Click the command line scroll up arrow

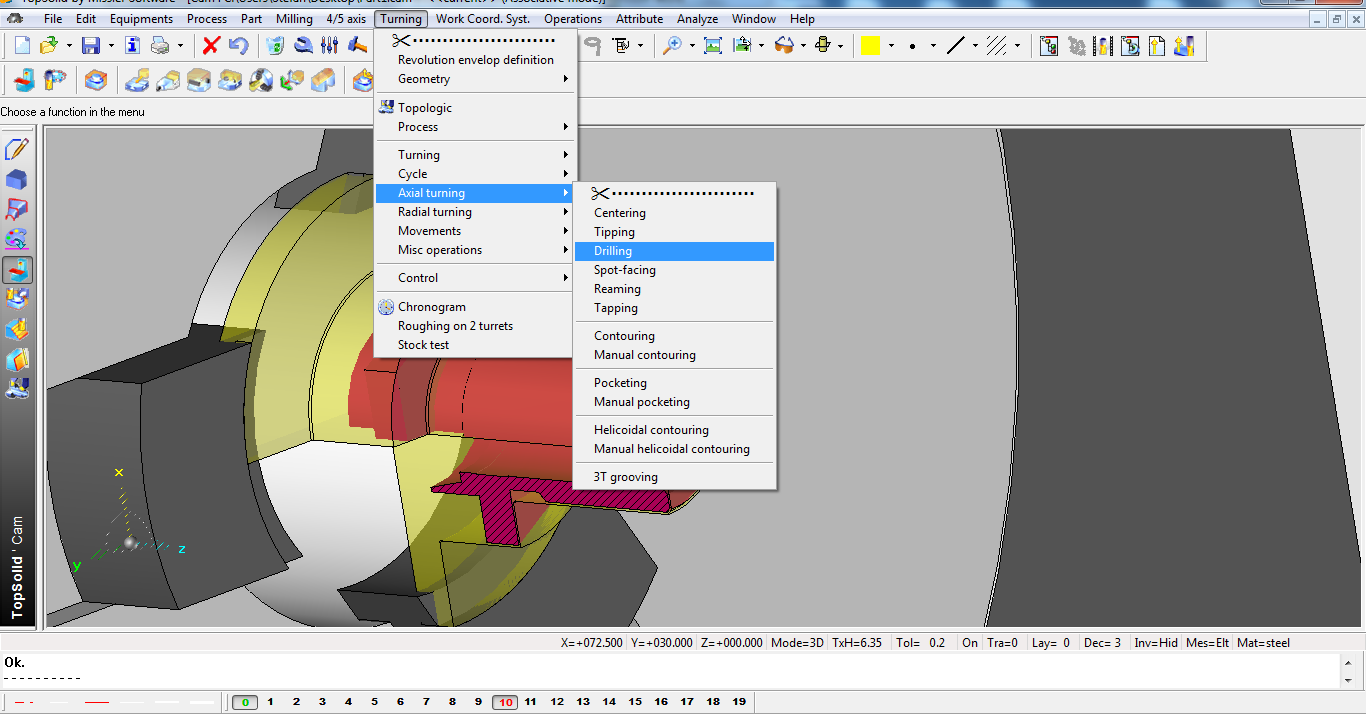coord(1349,662)
